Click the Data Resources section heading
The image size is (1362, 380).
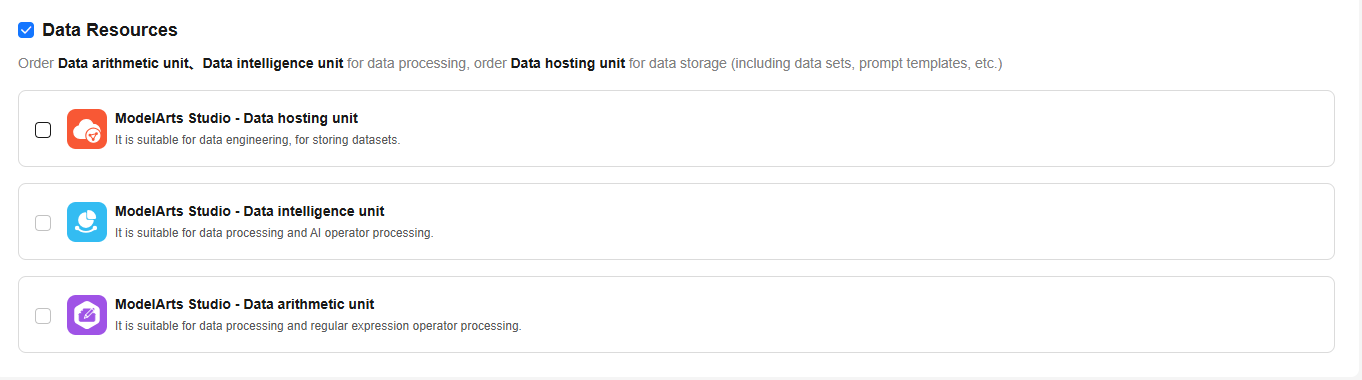click(110, 30)
